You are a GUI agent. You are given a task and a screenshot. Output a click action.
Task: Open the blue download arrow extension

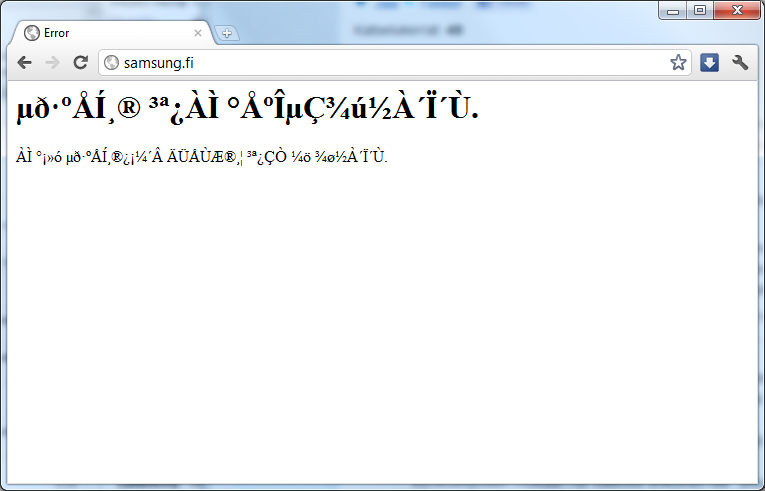(x=709, y=63)
